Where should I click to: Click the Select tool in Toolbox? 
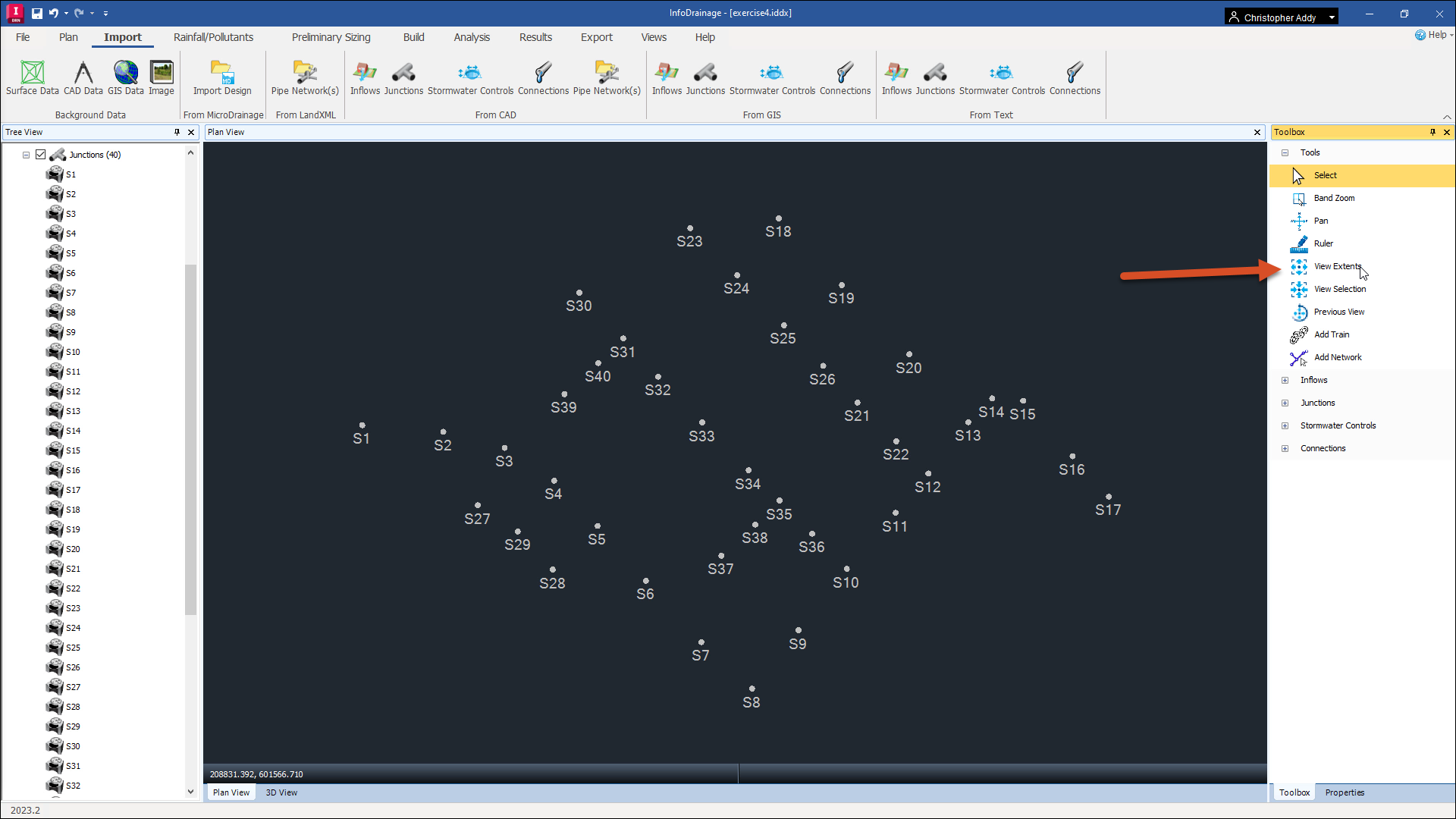pos(1325,175)
